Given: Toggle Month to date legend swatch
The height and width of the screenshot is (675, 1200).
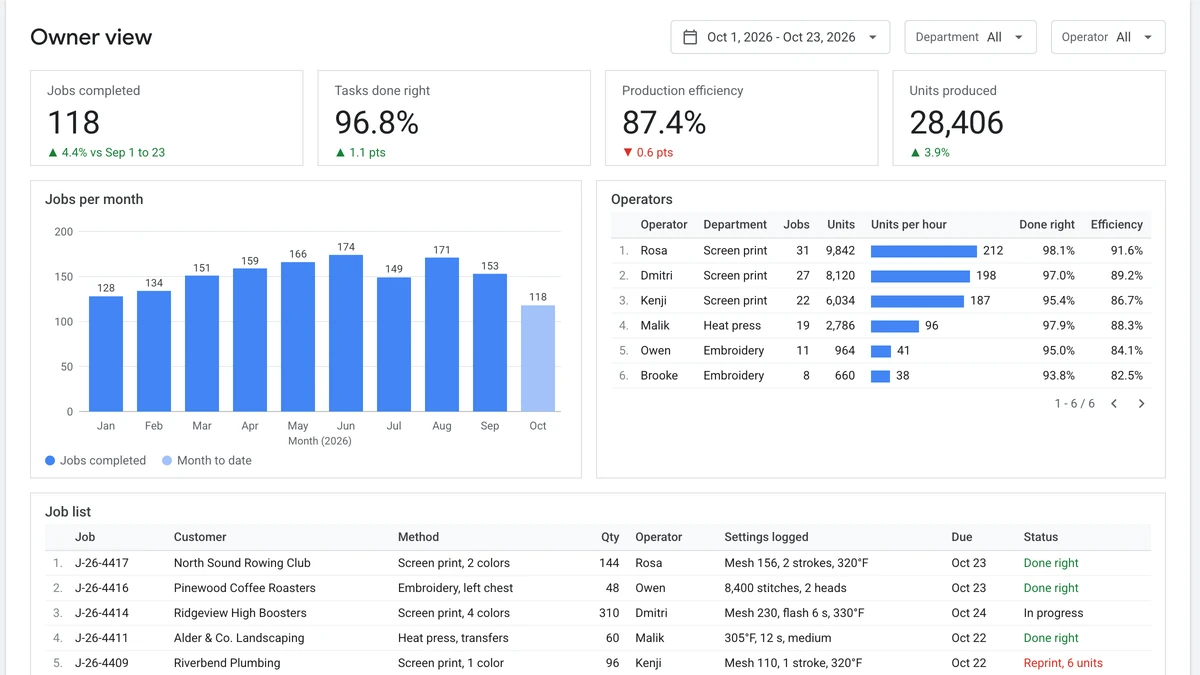Looking at the screenshot, I should point(167,461).
